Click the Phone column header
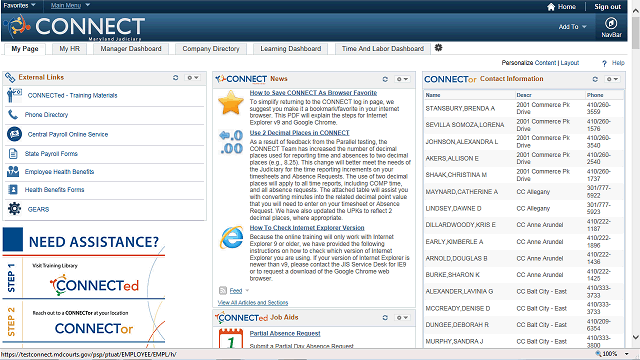The image size is (640, 360). (595, 95)
